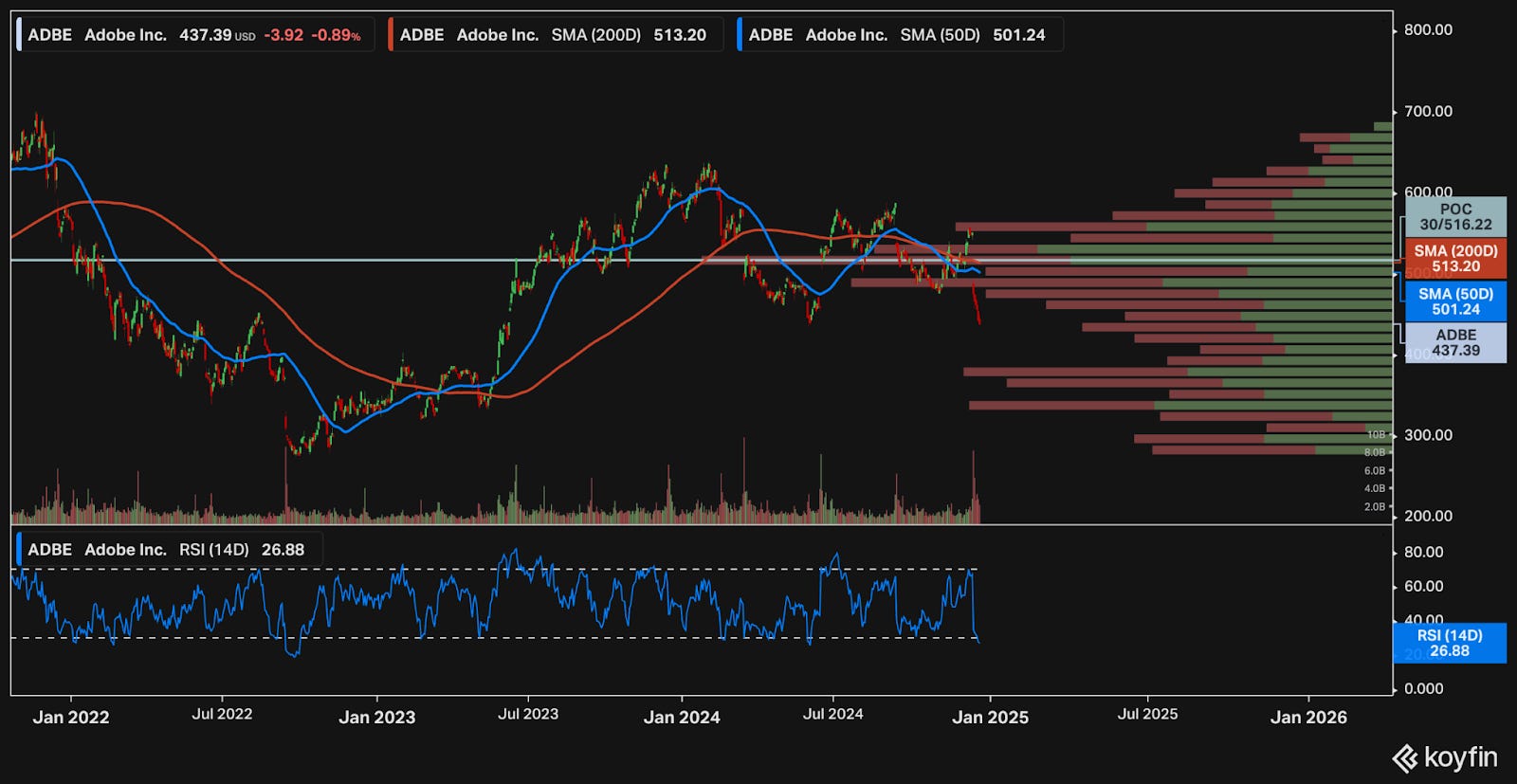Viewport: 1517px width, 784px height.
Task: Click the 6.0B volume scale label
Action: pos(1375,471)
